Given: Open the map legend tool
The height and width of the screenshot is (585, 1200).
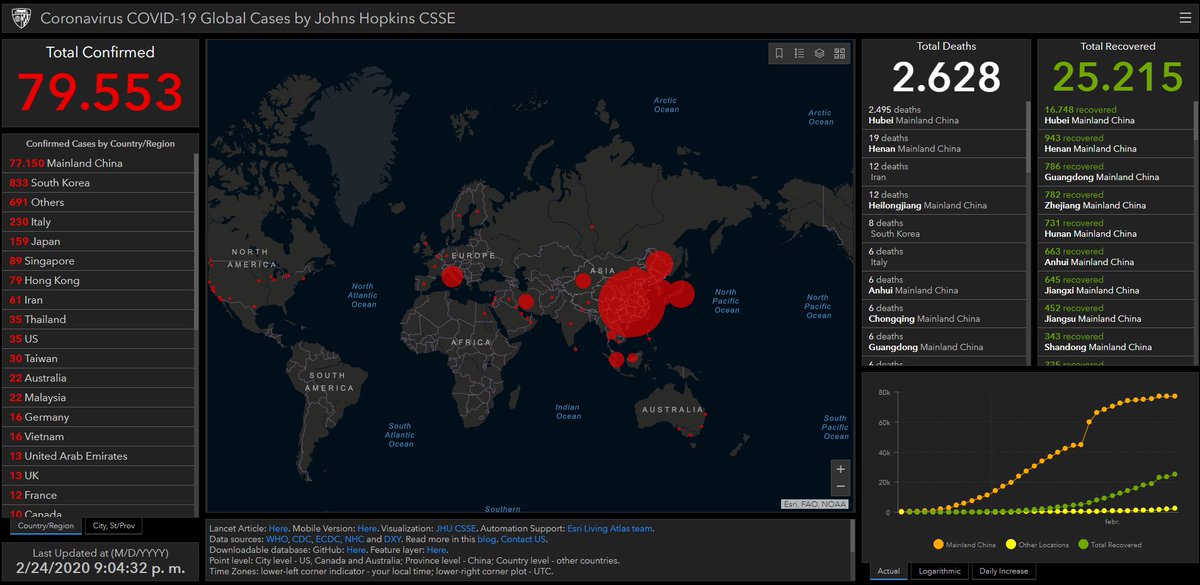Looking at the screenshot, I should tap(799, 54).
